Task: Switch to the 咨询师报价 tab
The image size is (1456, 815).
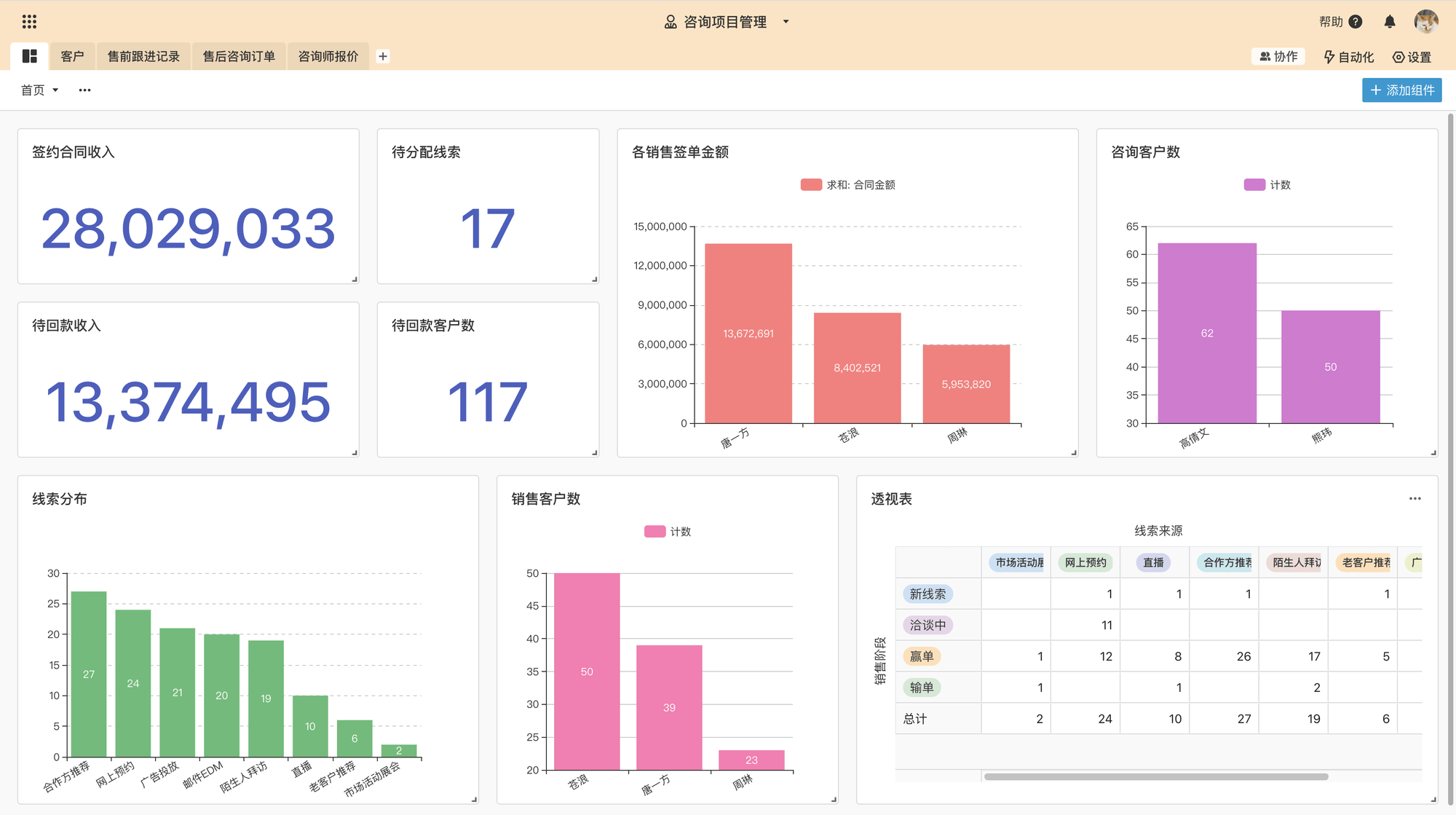Action: [x=328, y=56]
